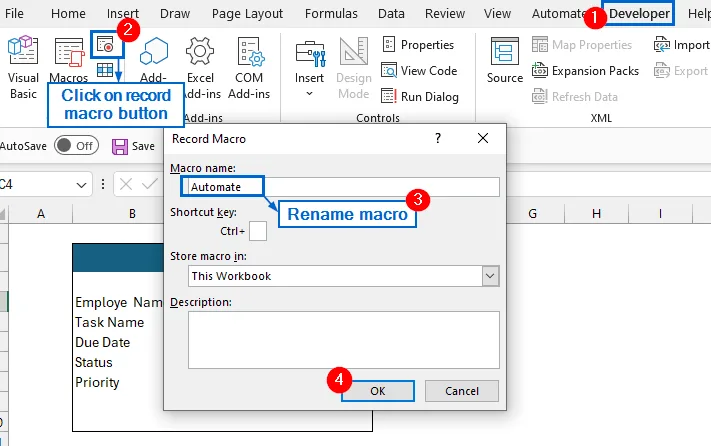
Task: Click the Record Macro ribbon icon
Action: (106, 45)
